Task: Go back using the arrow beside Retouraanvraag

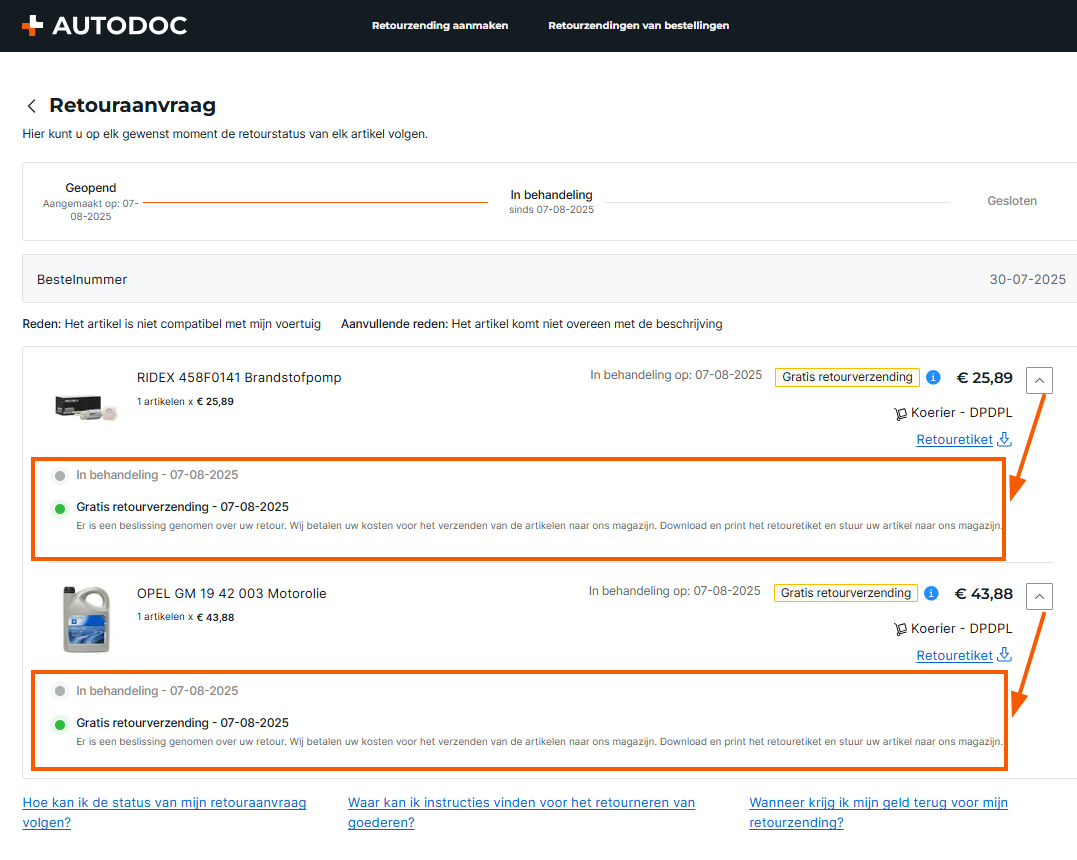Action: pos(32,106)
